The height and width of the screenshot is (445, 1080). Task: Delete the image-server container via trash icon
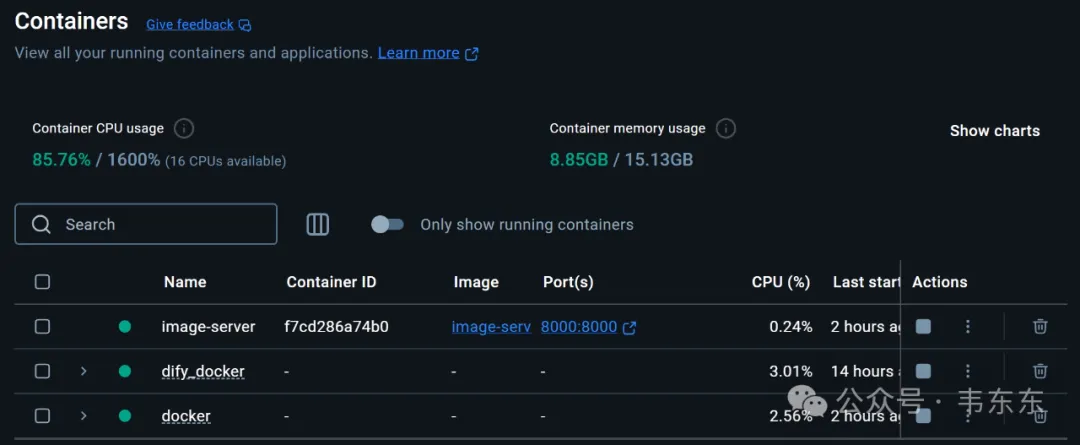(1040, 327)
